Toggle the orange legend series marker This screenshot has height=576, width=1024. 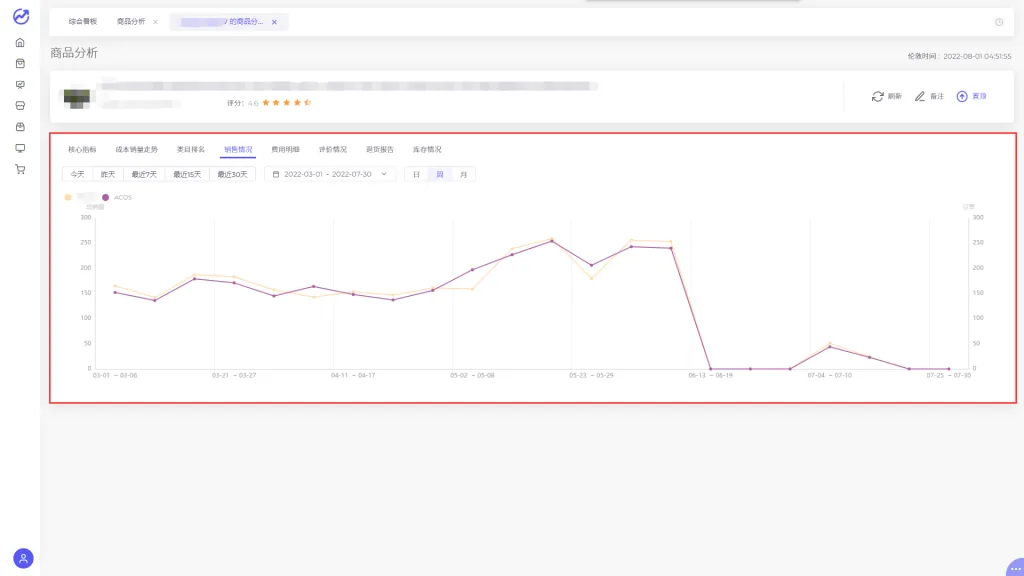(x=68, y=197)
